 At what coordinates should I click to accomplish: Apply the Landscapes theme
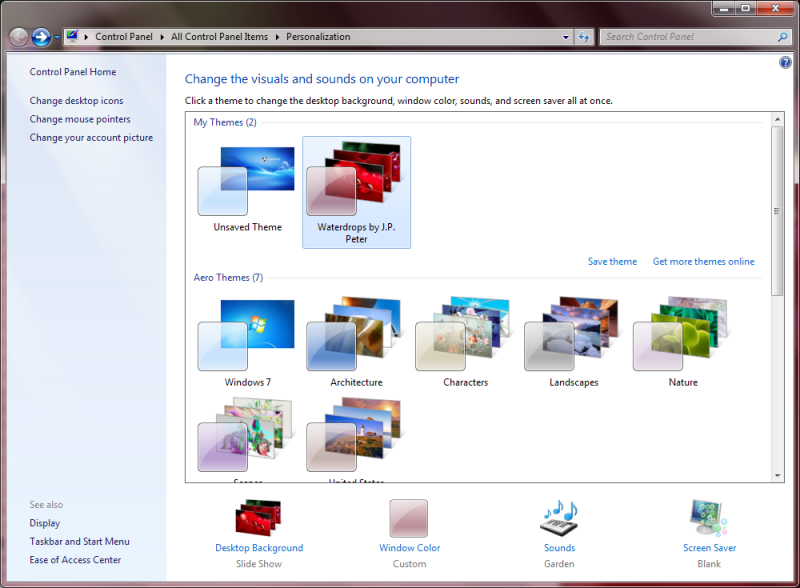point(573,333)
